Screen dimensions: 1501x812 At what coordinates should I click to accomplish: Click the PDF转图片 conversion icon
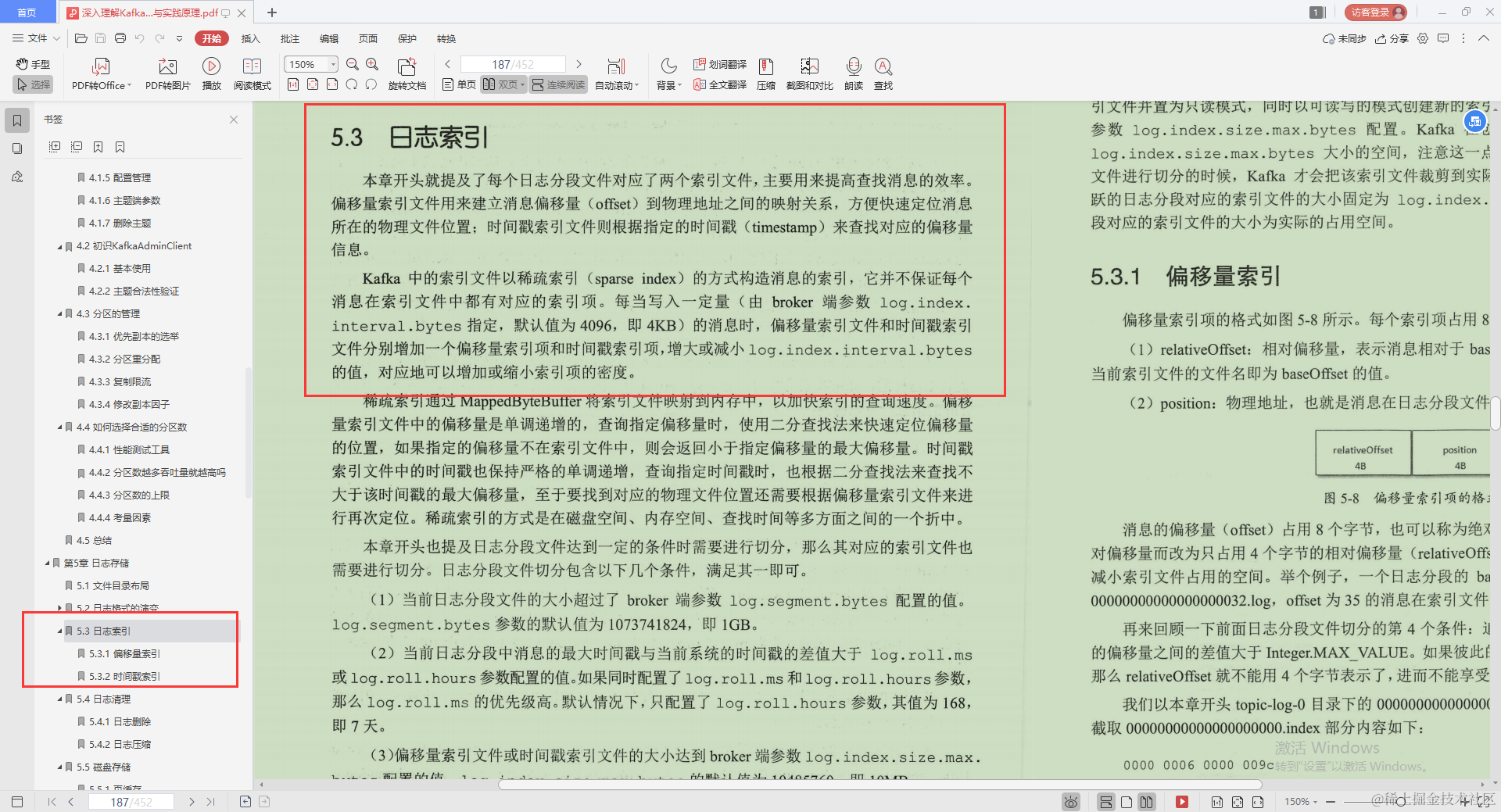pyautogui.click(x=167, y=73)
